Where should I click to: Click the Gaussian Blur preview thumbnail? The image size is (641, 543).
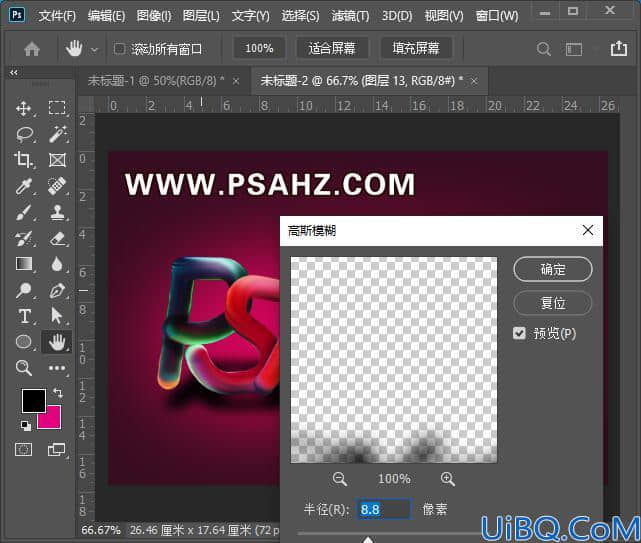394,360
